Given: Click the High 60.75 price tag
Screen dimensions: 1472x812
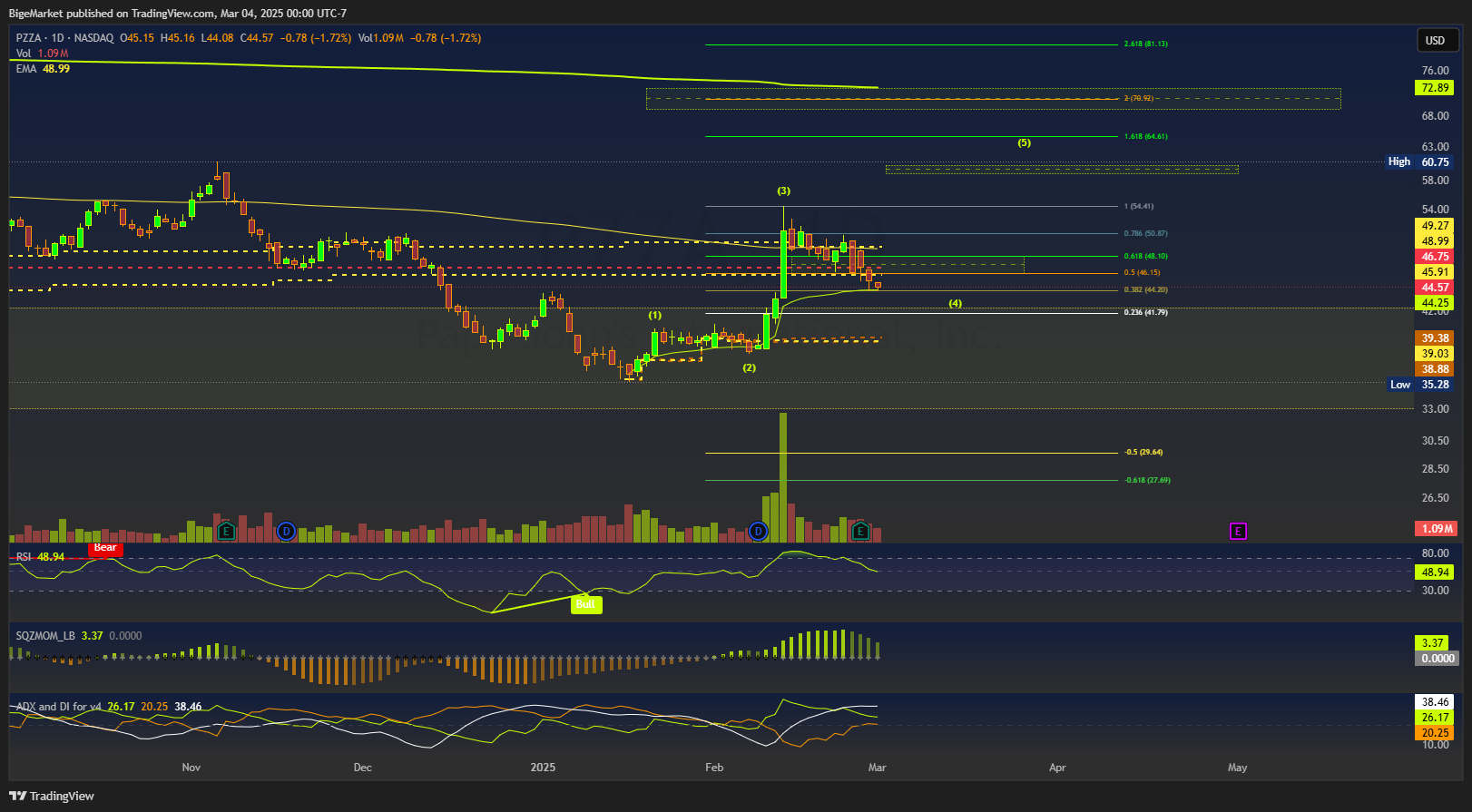Looking at the screenshot, I should (x=1419, y=161).
